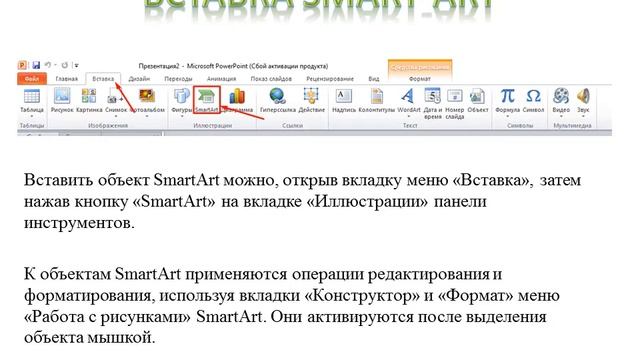Screen dimensions: 640x360
Task: Click the Символы group label
Action: tap(520, 126)
